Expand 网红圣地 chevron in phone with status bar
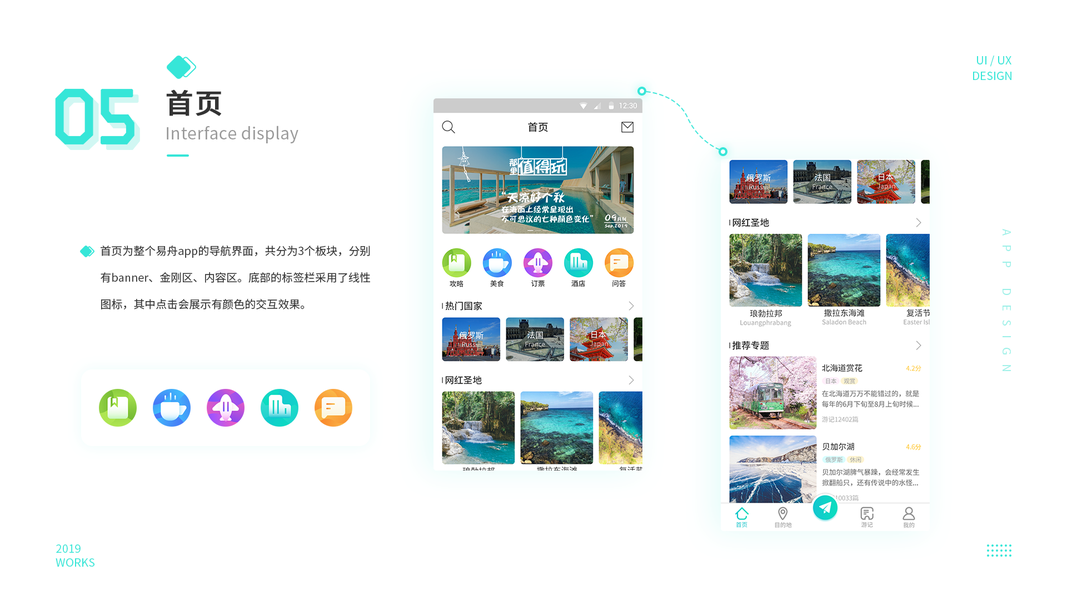Image resolution: width=1067 pixels, height=600 pixels. pos(631,380)
